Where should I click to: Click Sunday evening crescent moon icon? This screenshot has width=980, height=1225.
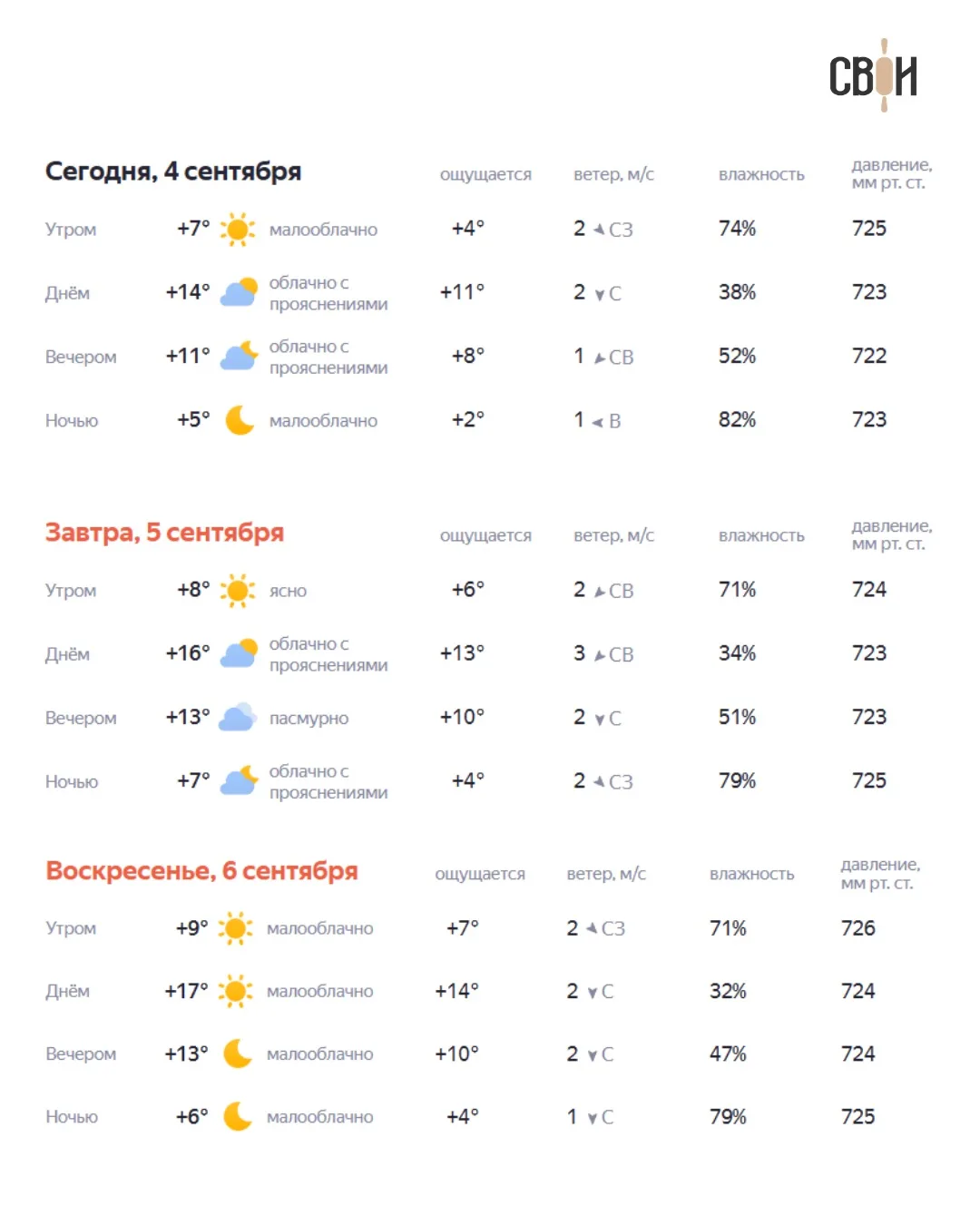[238, 1053]
